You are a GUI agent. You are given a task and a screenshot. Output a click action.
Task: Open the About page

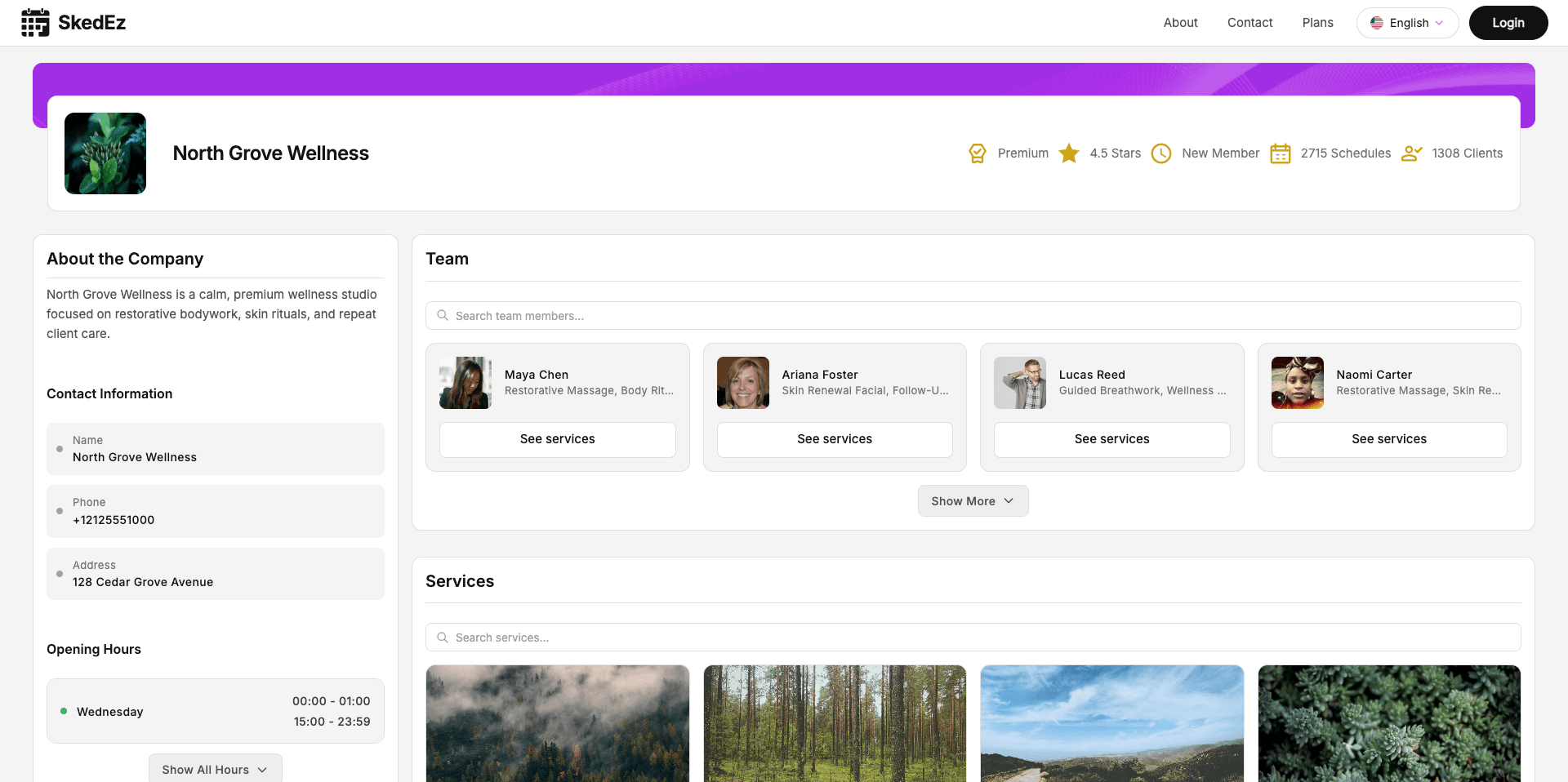point(1180,23)
